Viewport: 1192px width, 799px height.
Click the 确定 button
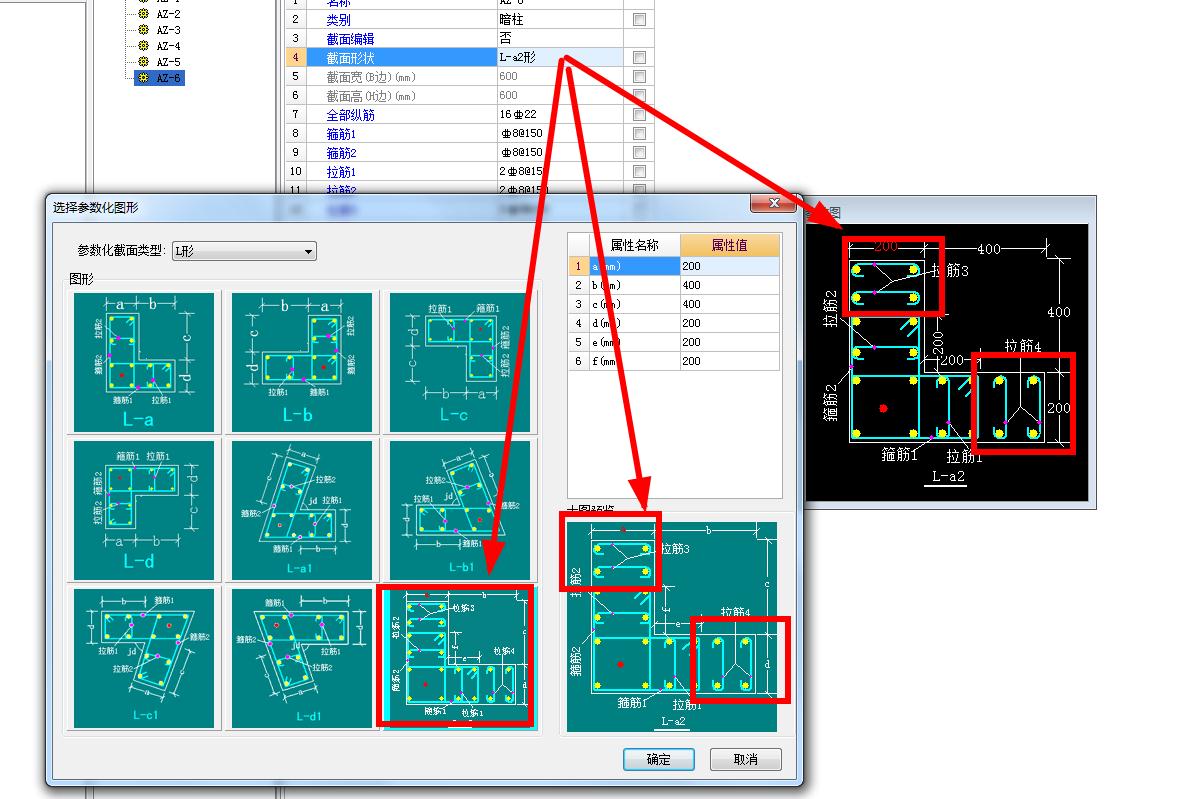658,759
